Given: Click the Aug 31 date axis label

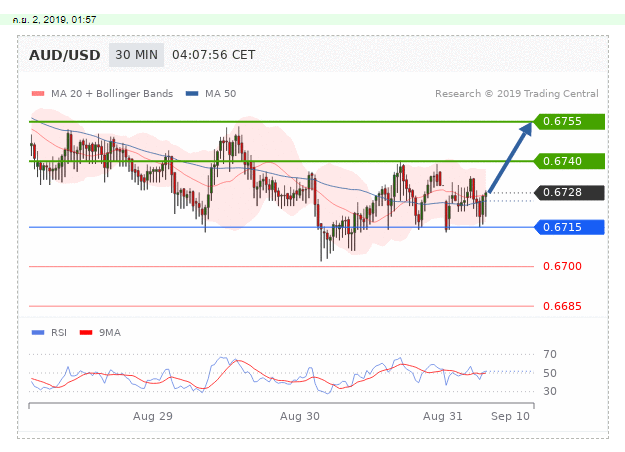Looking at the screenshot, I should point(443,417).
